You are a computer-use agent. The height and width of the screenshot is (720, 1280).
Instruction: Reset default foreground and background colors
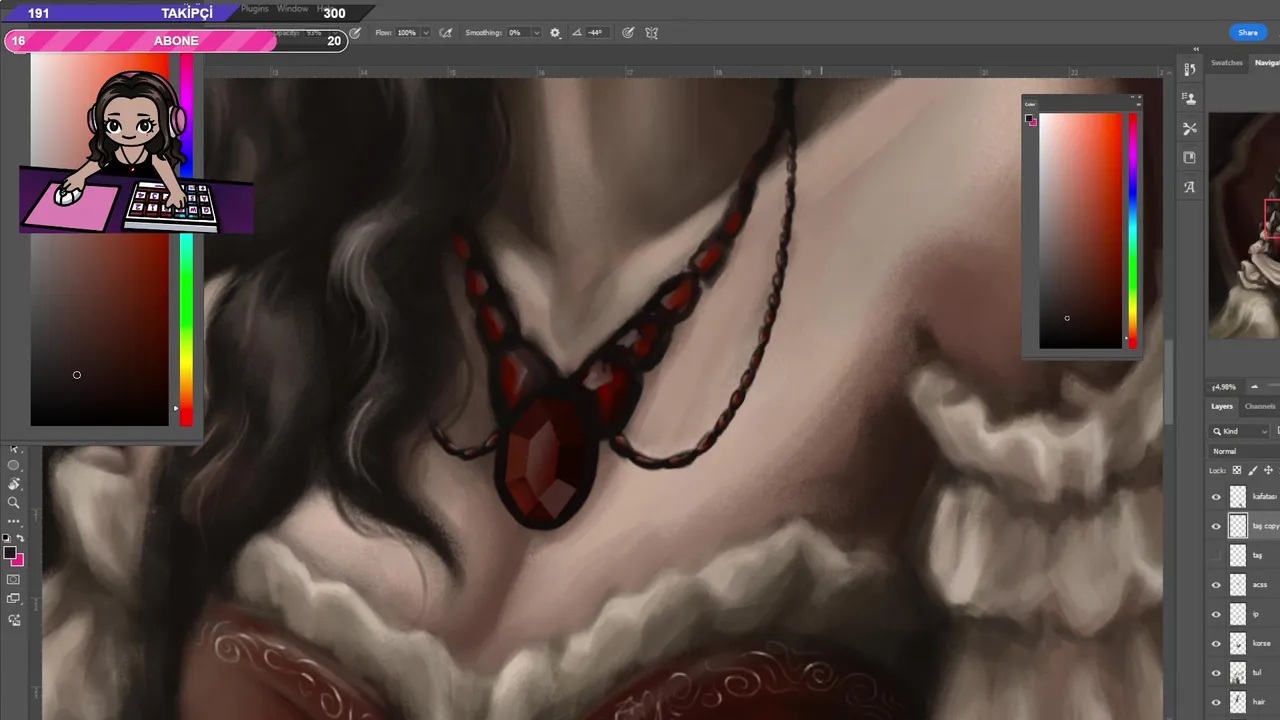point(6,538)
